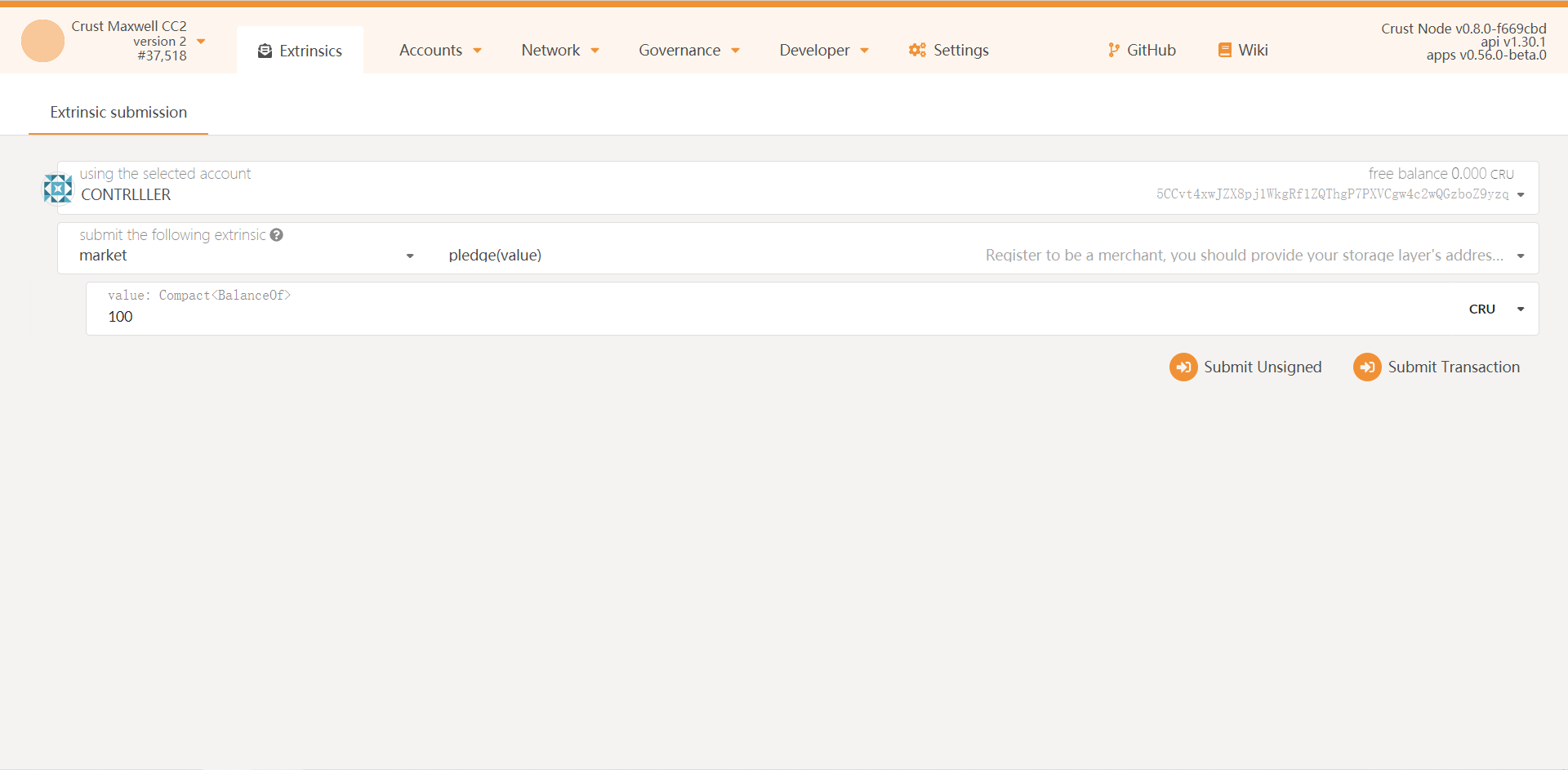Open the pledge(value) method dropdown

pyautogui.click(x=980, y=256)
